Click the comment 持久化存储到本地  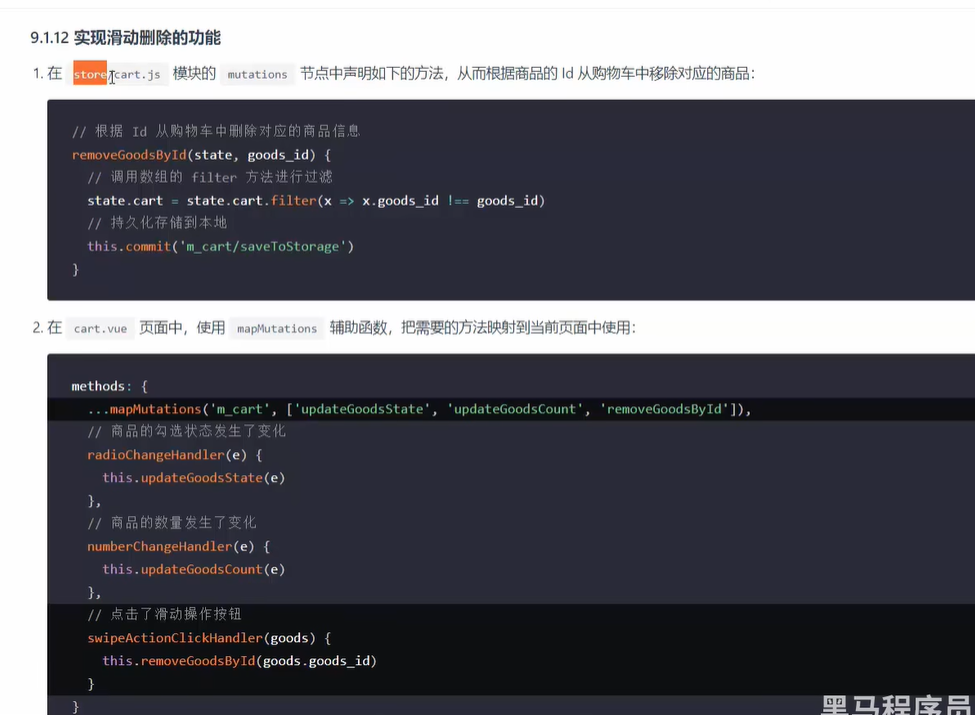click(157, 223)
